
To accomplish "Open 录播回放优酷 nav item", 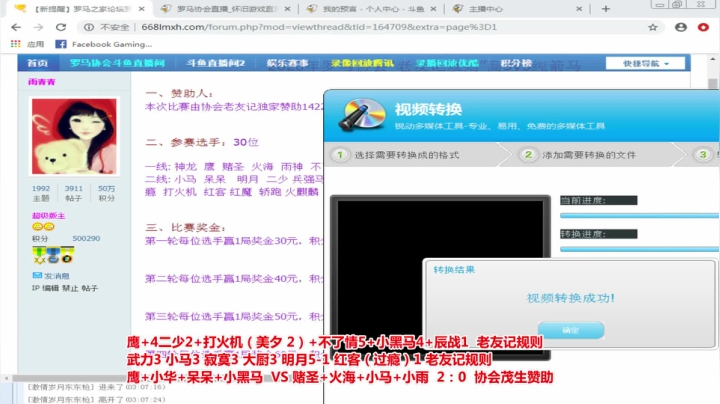I will (x=447, y=63).
